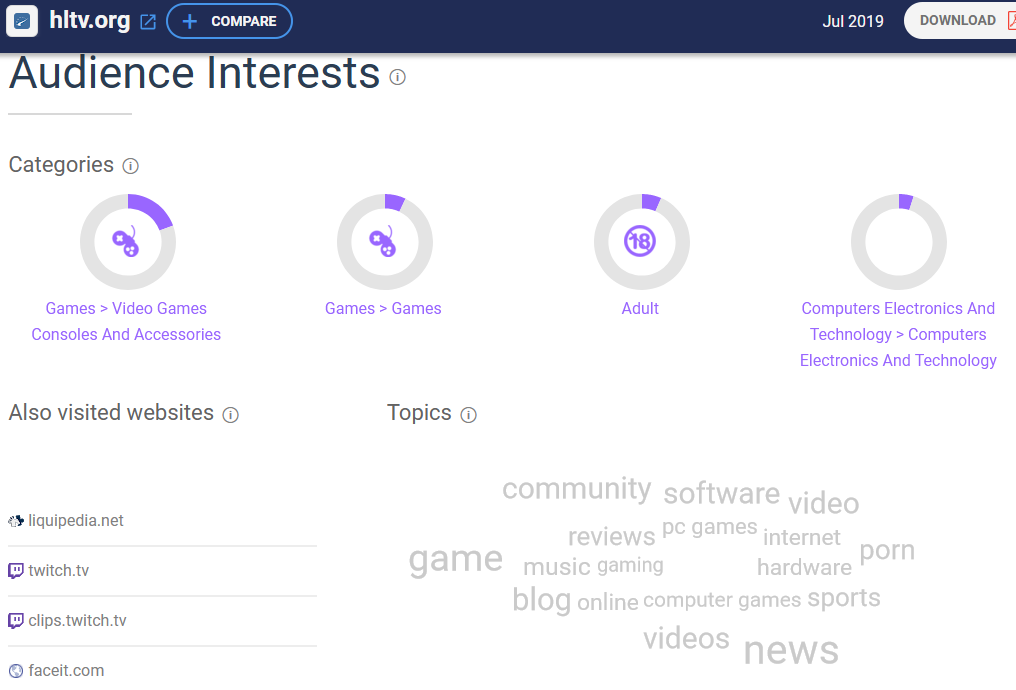Click the topic word 'video'
This screenshot has height=690, width=1016.
[824, 503]
